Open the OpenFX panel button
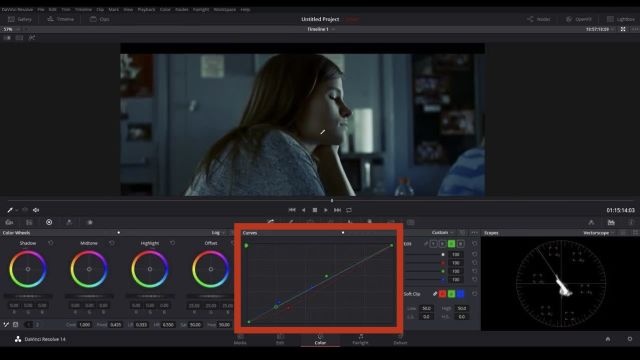The width and height of the screenshot is (640, 360). click(579, 19)
